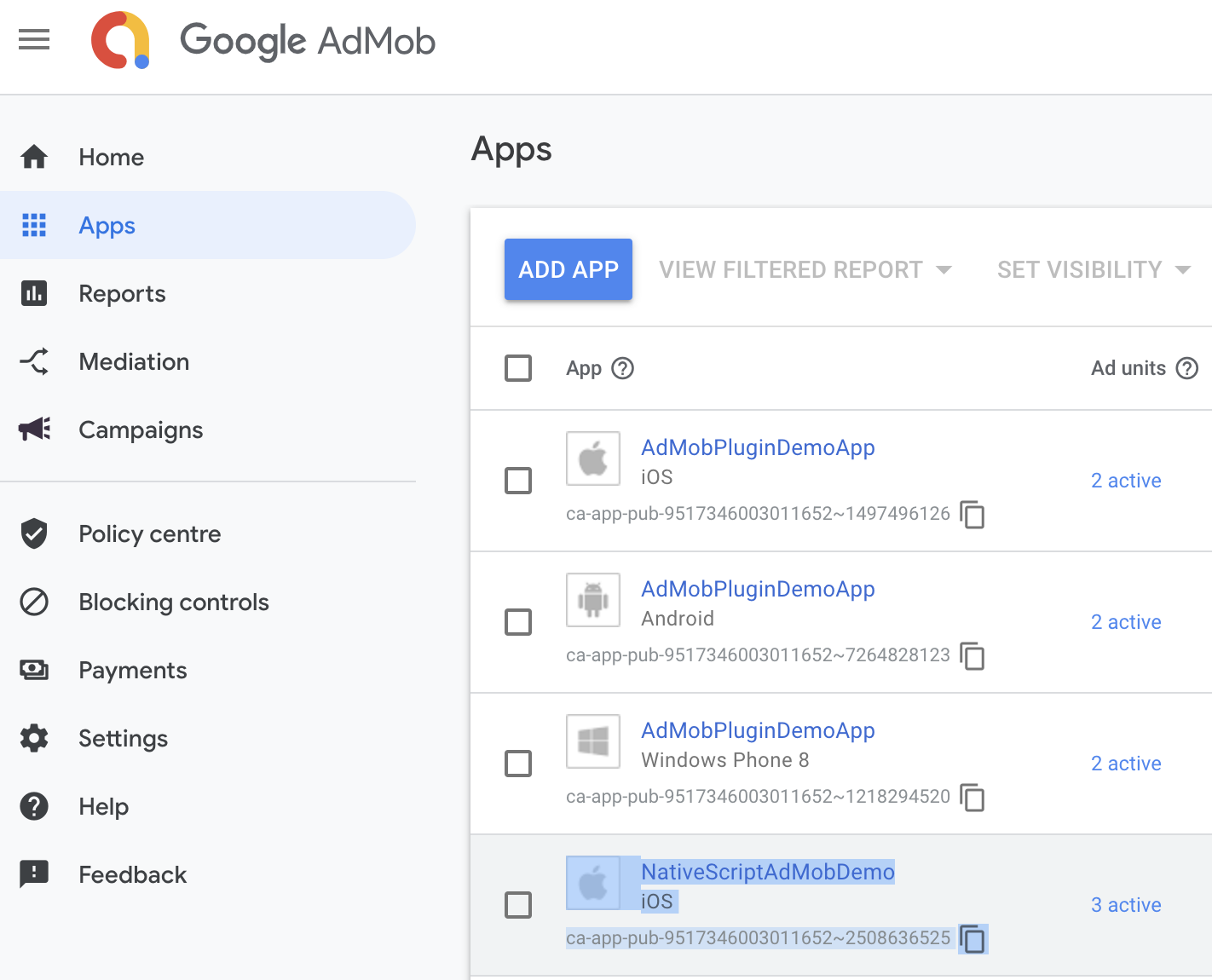Click the Blocking controls circle-slash icon
This screenshot has width=1212, height=980.
[34, 602]
